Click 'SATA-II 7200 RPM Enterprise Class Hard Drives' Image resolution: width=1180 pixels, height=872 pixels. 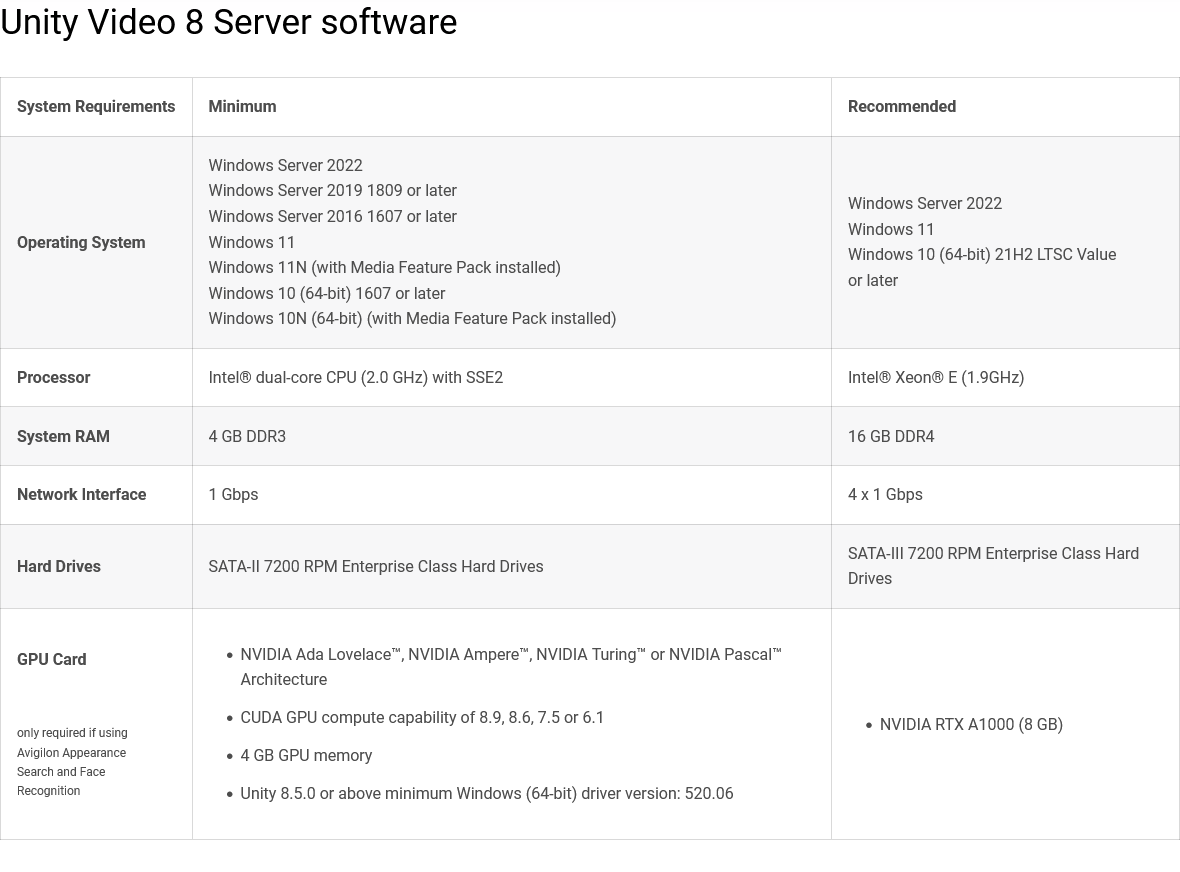(376, 567)
